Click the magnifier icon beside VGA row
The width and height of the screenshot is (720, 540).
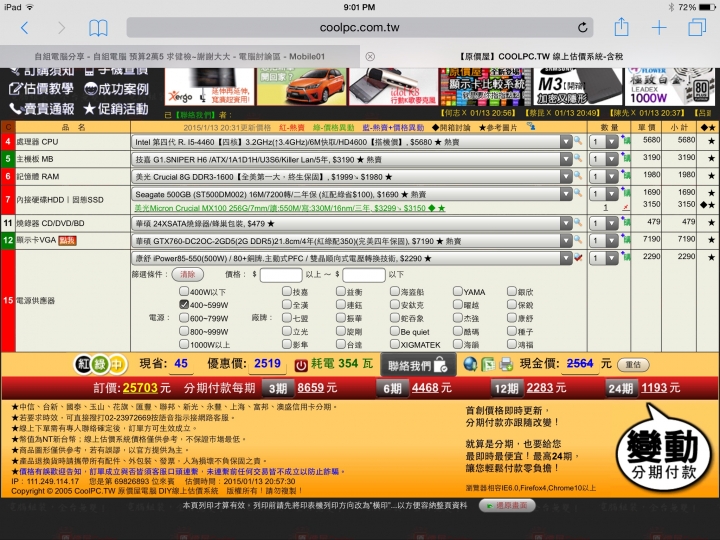click(x=578, y=240)
